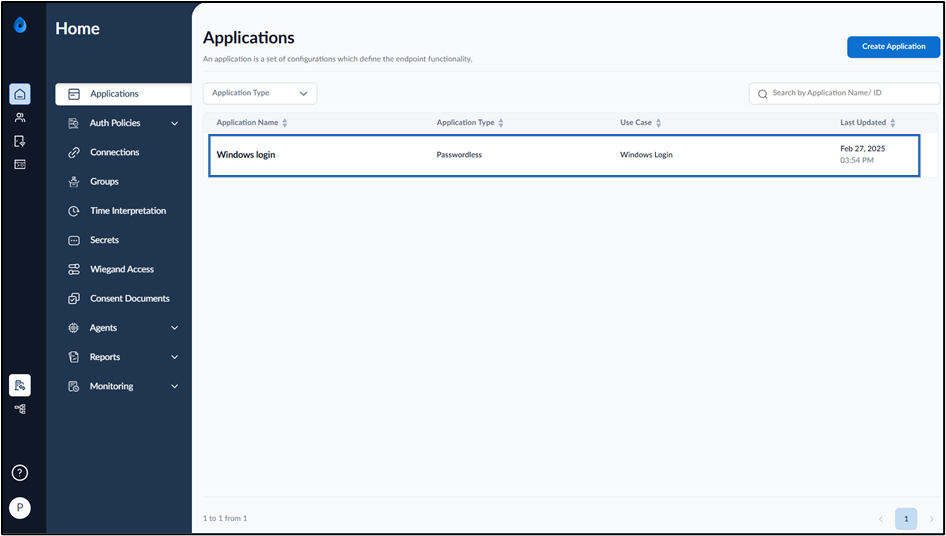
Task: Open the Help question mark icon
Action: click(20, 473)
